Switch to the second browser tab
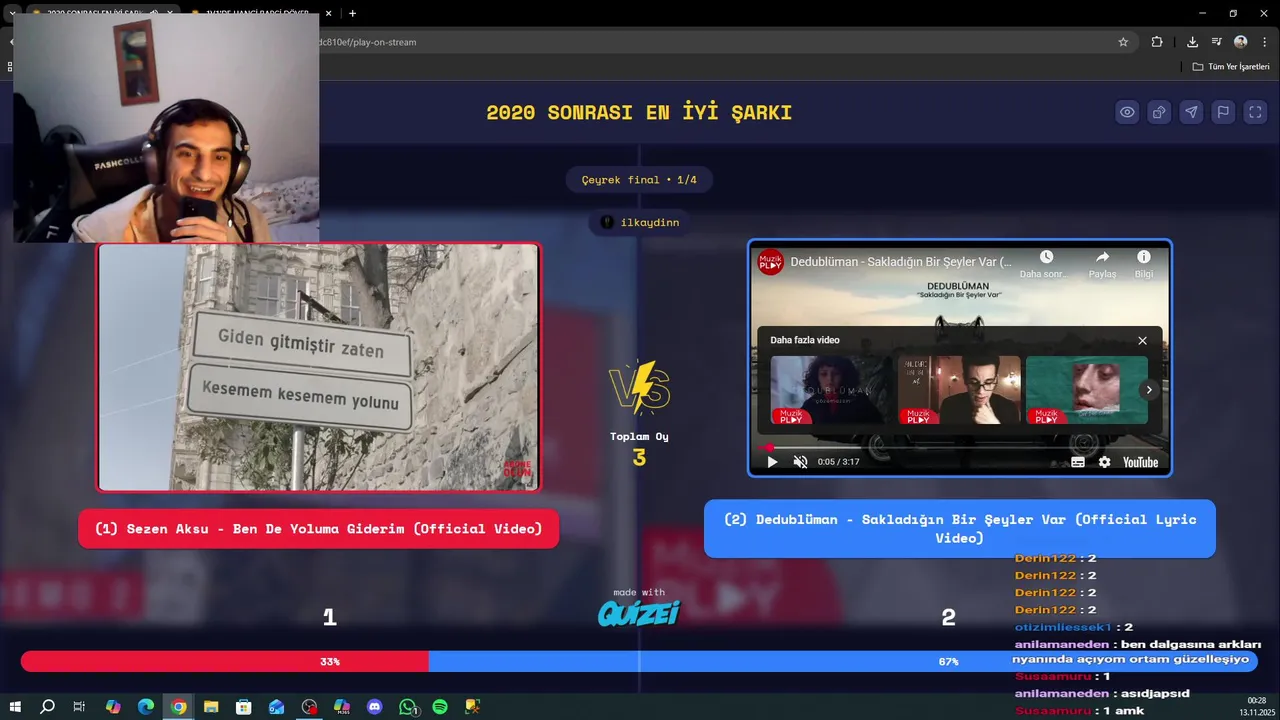 tap(258, 13)
